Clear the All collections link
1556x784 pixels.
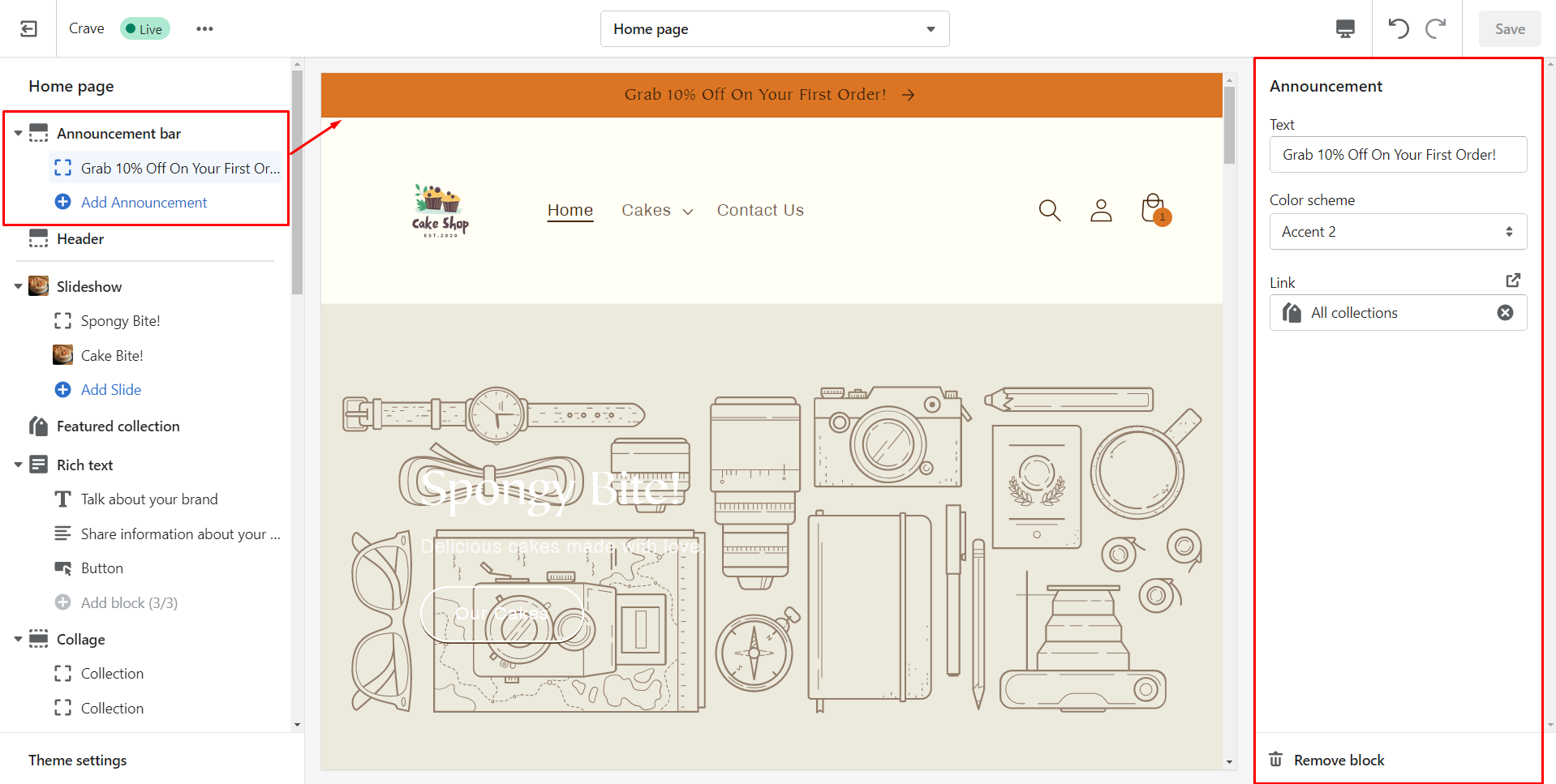(x=1505, y=313)
